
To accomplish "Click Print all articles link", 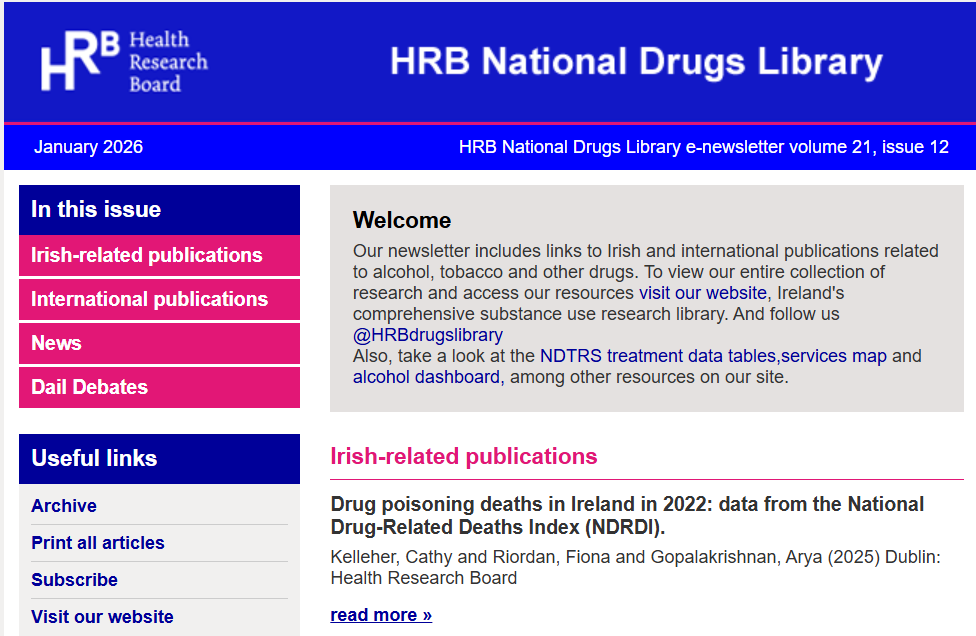I will click(x=98, y=543).
